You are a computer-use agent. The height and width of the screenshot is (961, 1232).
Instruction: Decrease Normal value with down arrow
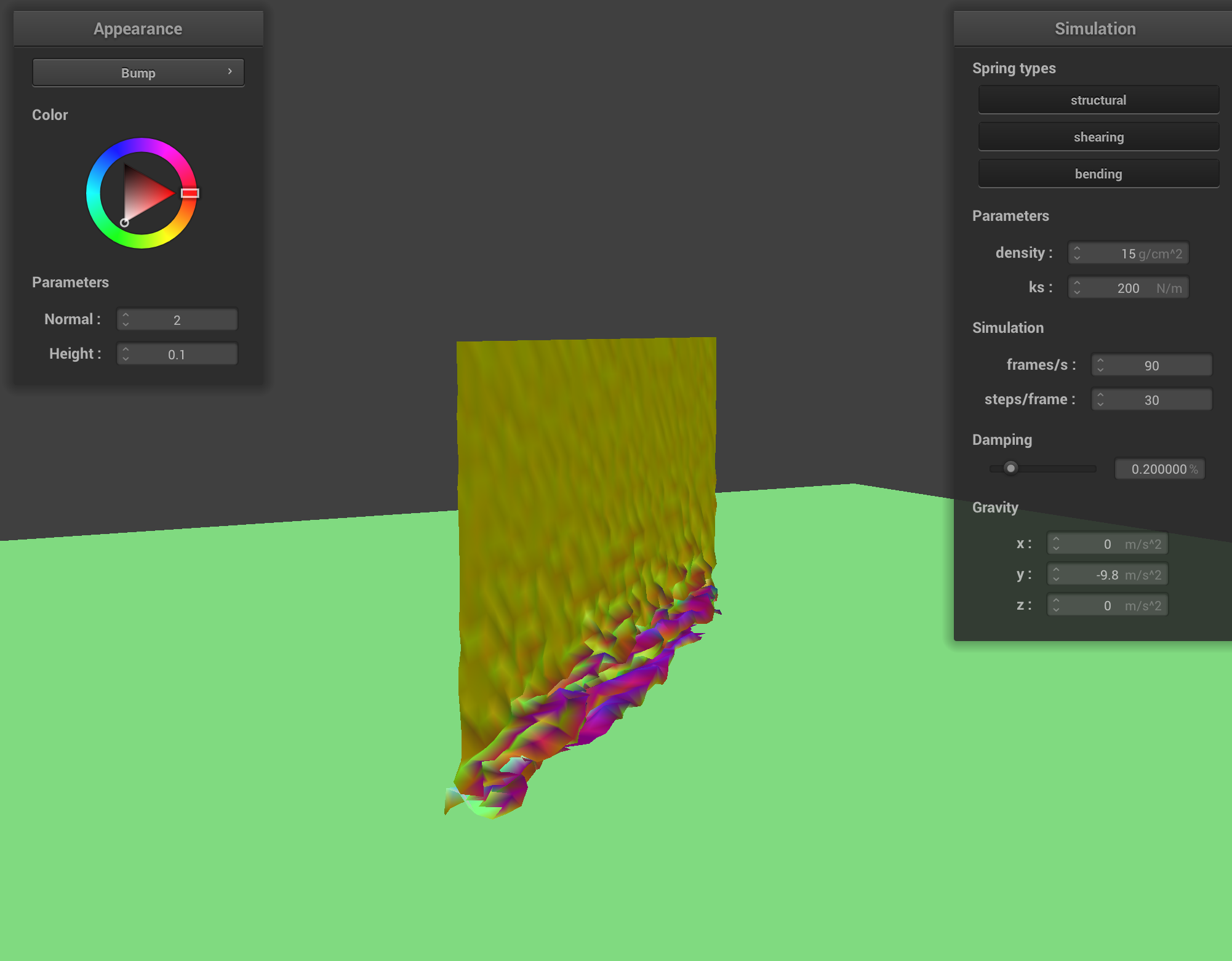(x=126, y=324)
